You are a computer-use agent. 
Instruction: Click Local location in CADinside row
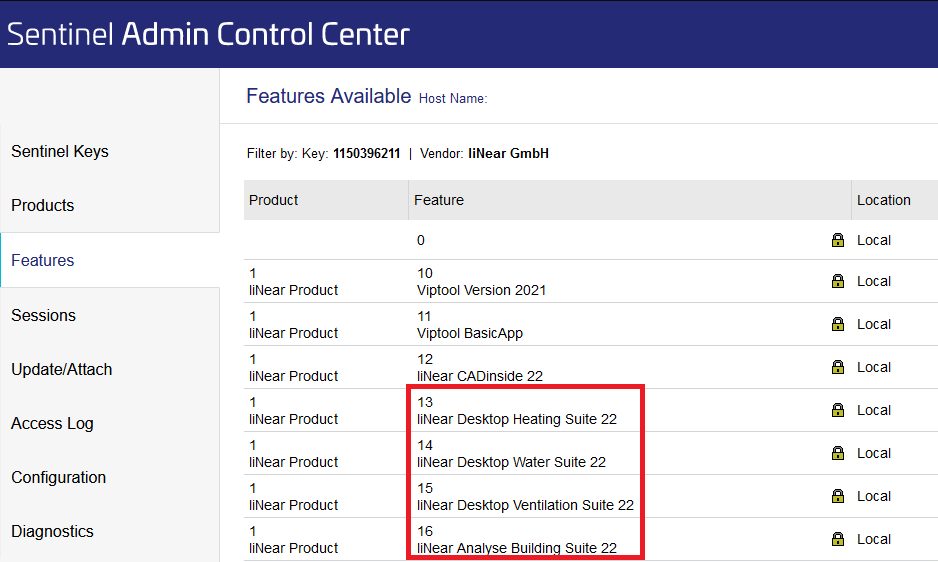point(874,367)
